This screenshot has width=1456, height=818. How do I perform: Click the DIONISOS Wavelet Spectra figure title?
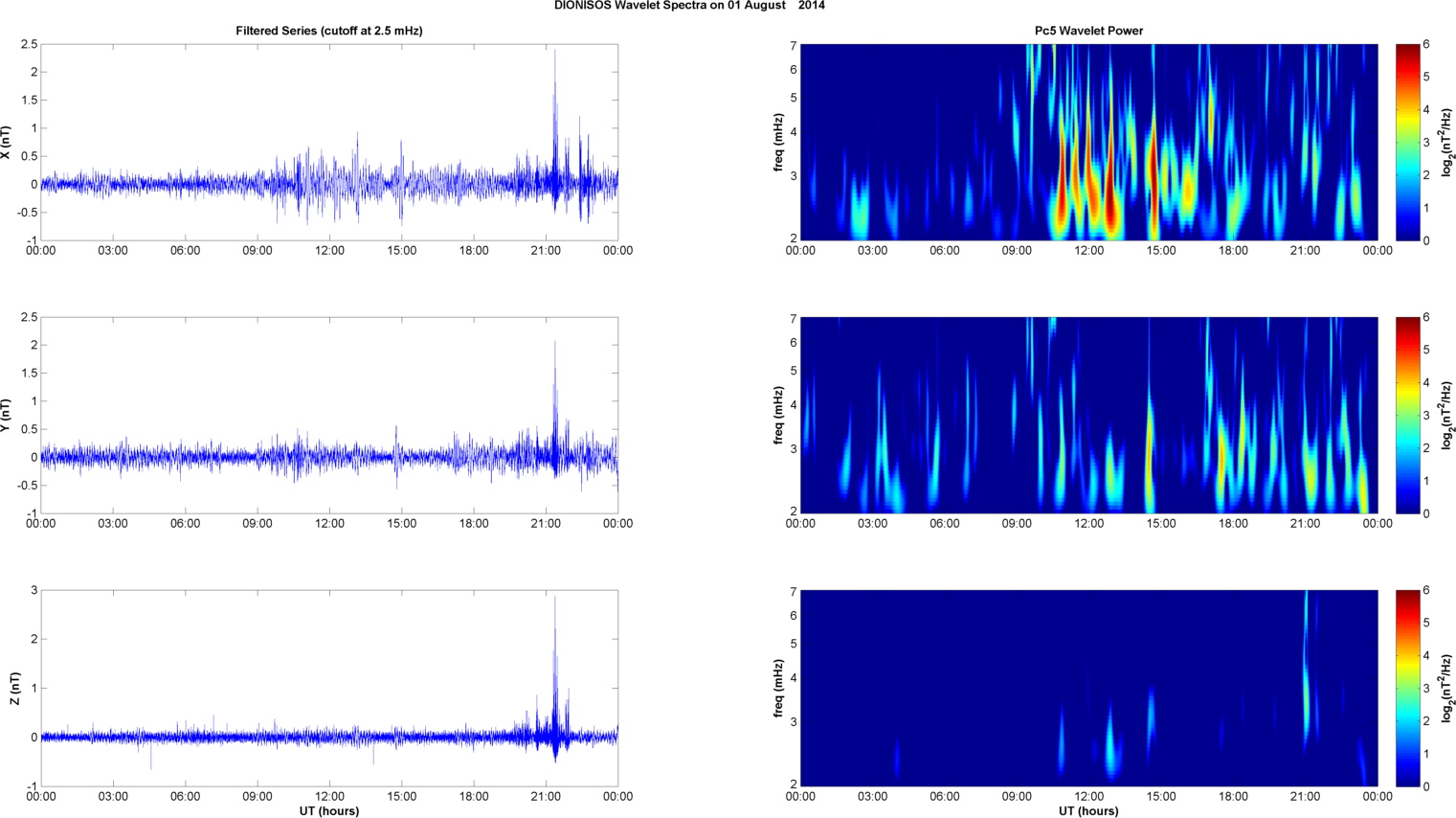tap(689, 6)
